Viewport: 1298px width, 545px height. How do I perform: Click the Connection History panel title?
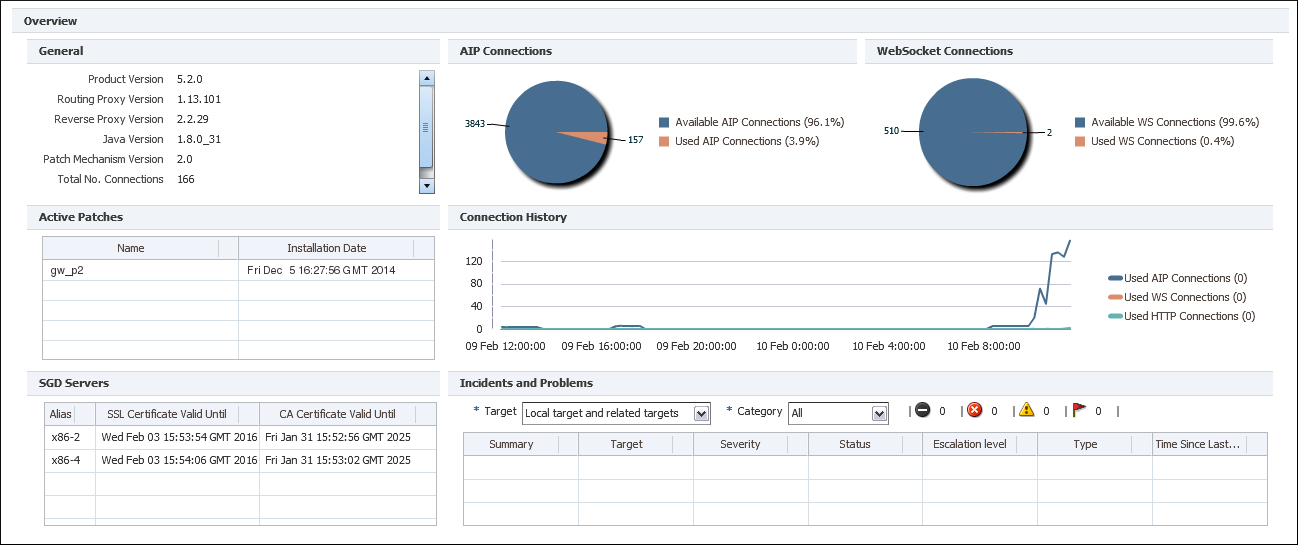click(513, 217)
